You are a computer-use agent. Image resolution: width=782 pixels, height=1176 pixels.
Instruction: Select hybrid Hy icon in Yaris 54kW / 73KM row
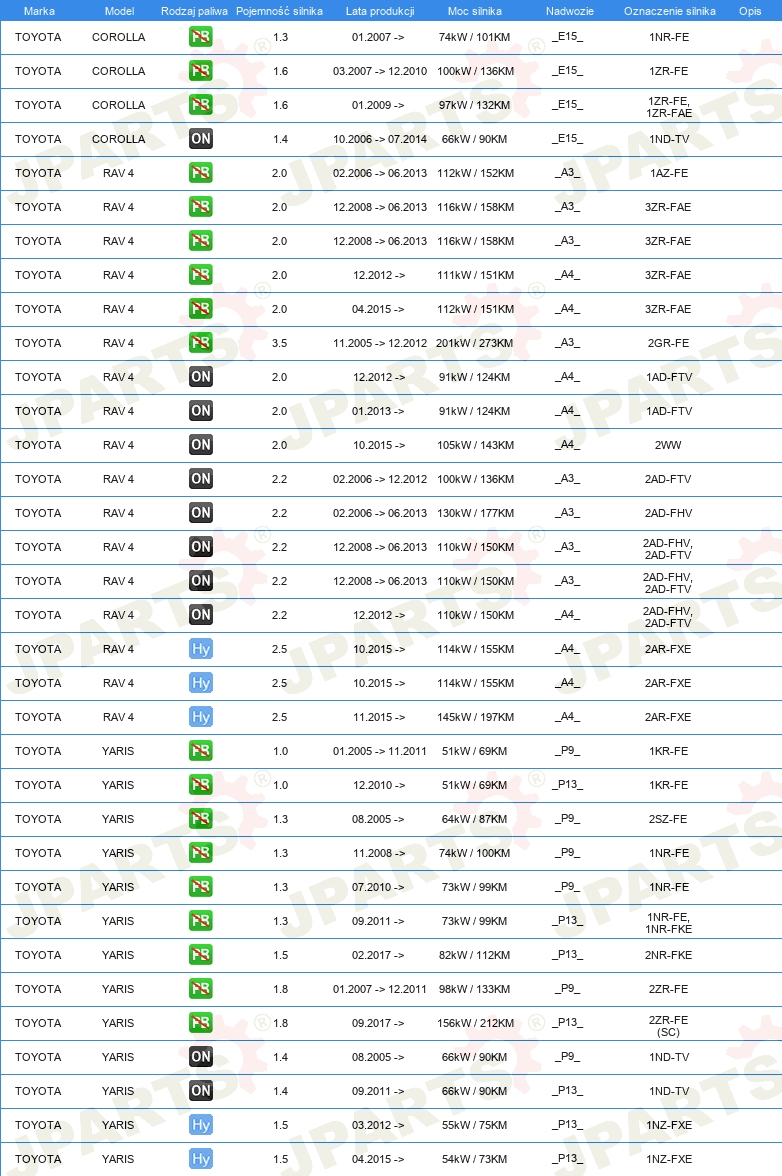pos(200,1159)
